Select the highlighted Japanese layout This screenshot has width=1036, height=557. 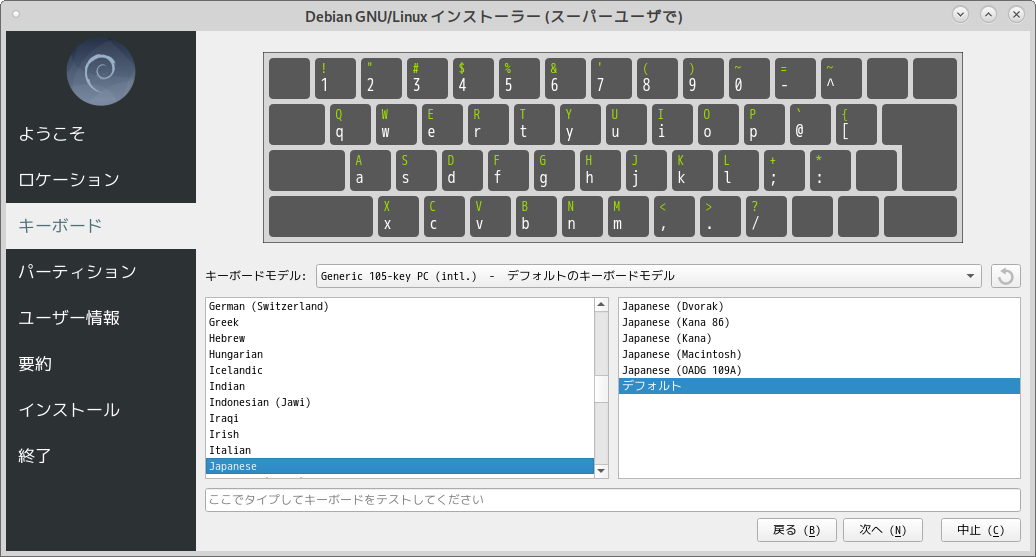pos(400,466)
